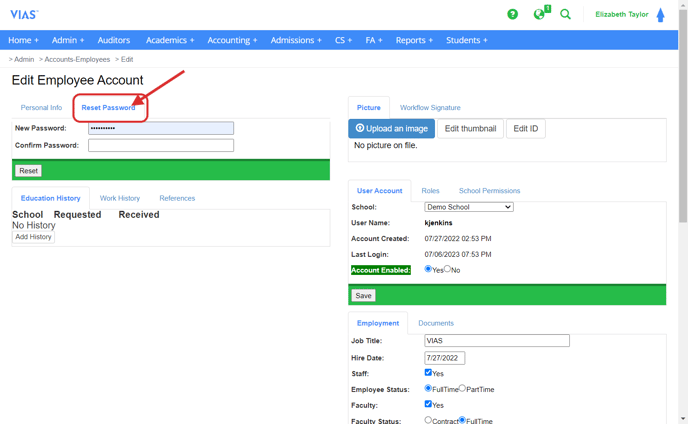
Task: Expand the Reports menu
Action: [414, 40]
